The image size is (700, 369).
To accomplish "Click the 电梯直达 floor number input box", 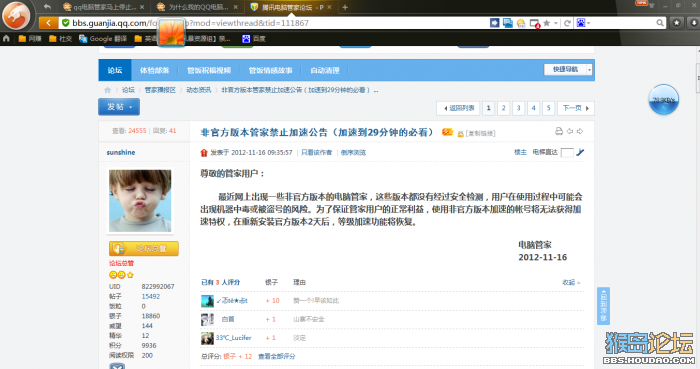I will coord(567,153).
